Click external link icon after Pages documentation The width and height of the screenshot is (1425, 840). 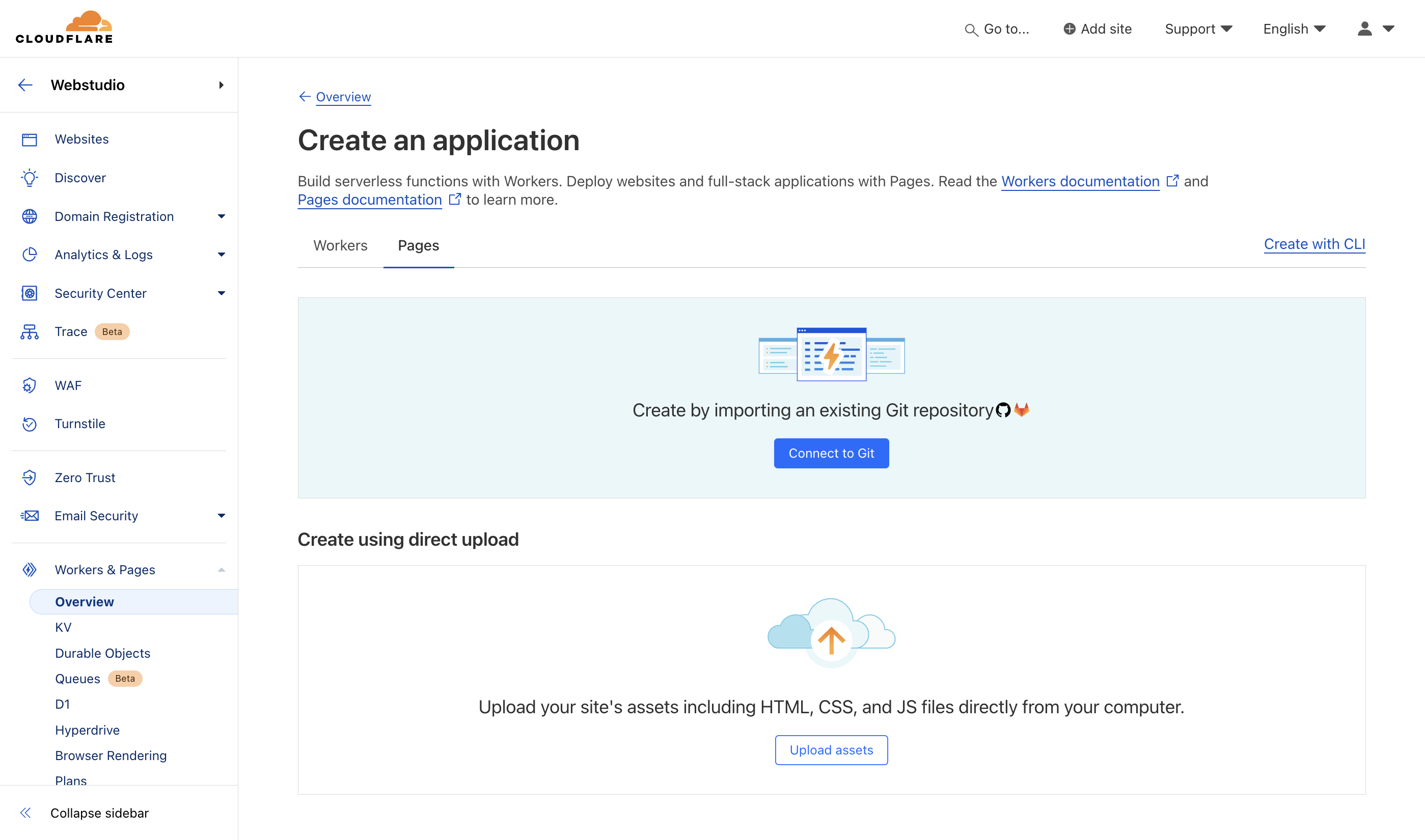click(455, 199)
